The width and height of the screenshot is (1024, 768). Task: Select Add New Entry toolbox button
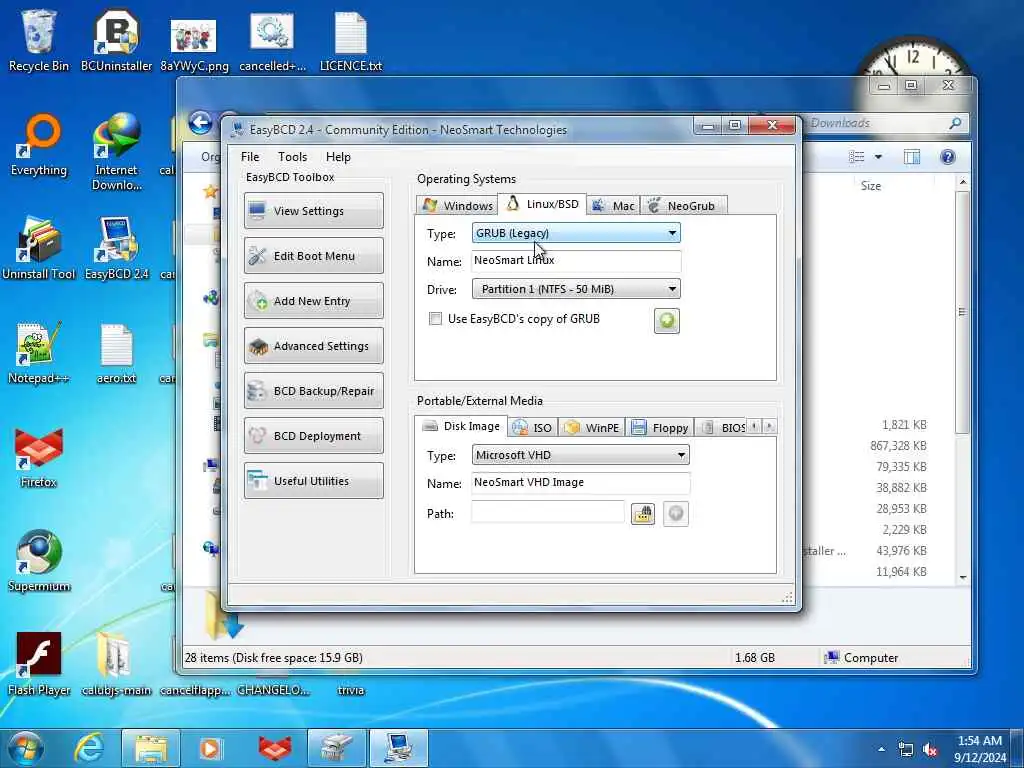313,301
